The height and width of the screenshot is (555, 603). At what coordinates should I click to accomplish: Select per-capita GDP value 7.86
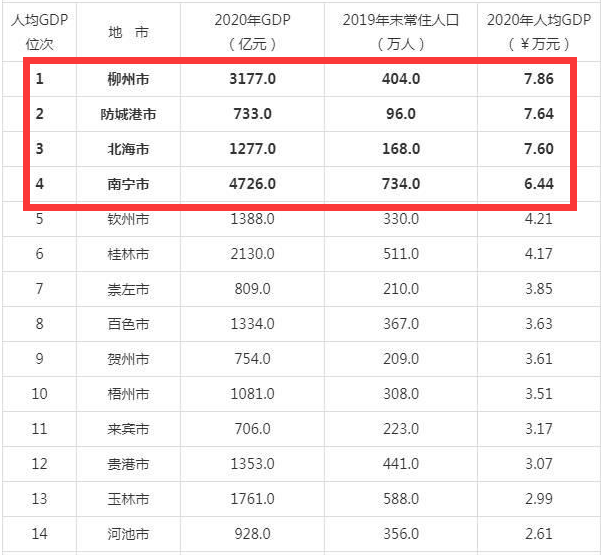[539, 79]
